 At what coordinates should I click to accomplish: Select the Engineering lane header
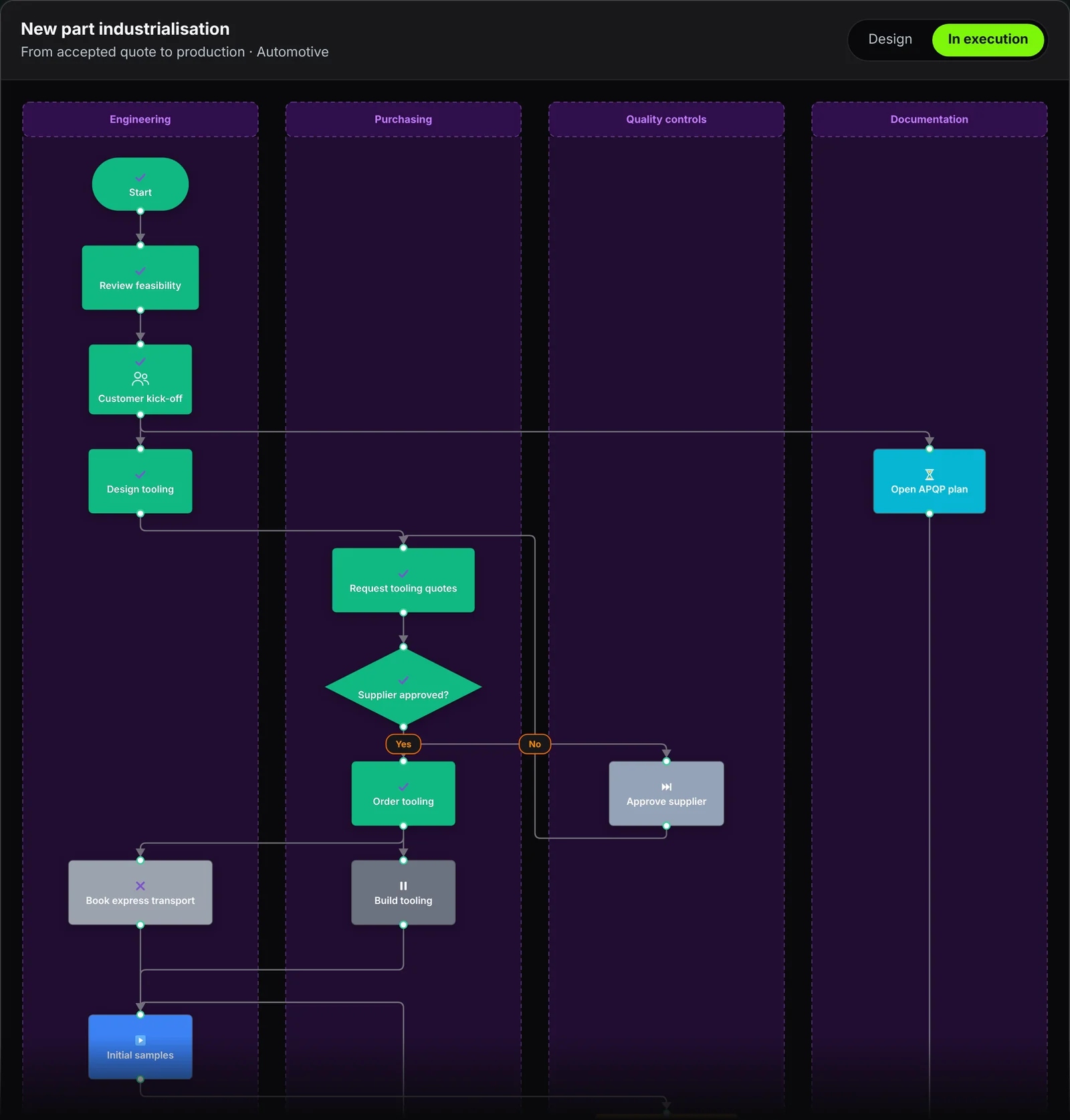[x=140, y=119]
